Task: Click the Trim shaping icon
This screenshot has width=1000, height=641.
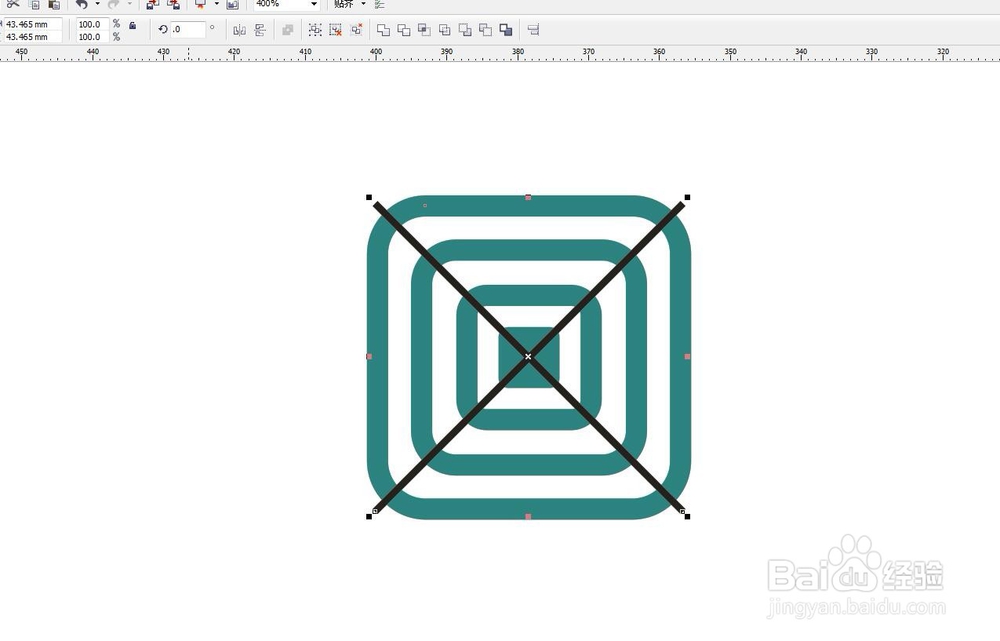Action: [404, 30]
